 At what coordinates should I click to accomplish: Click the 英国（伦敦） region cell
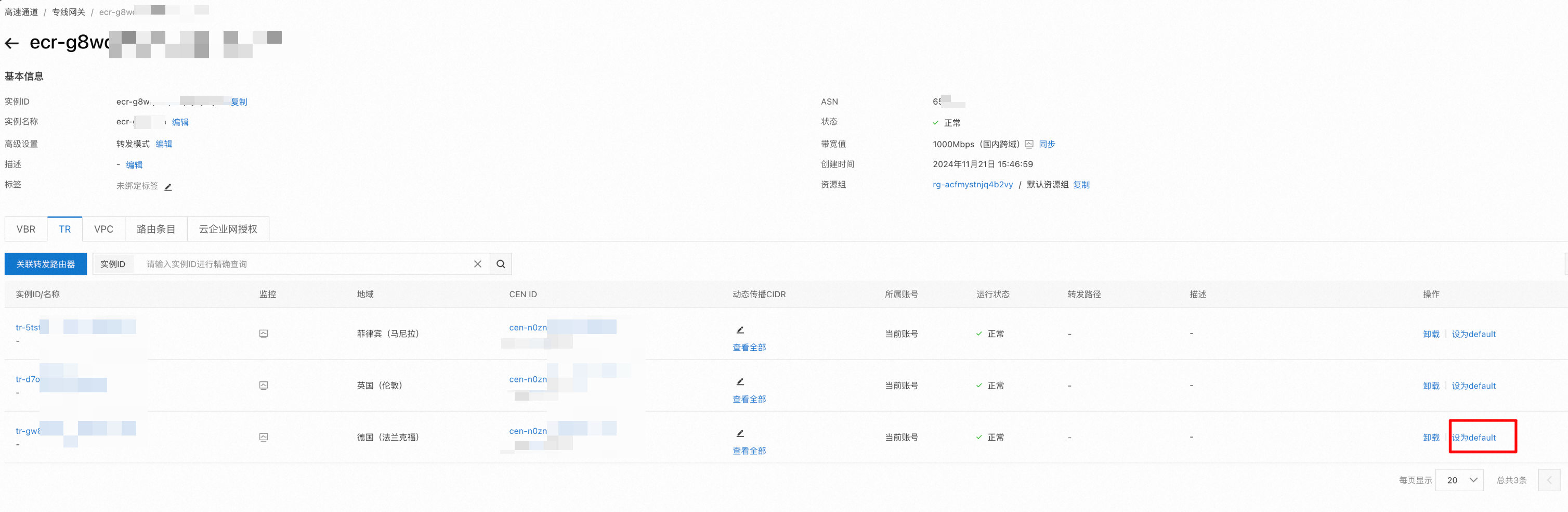click(380, 386)
